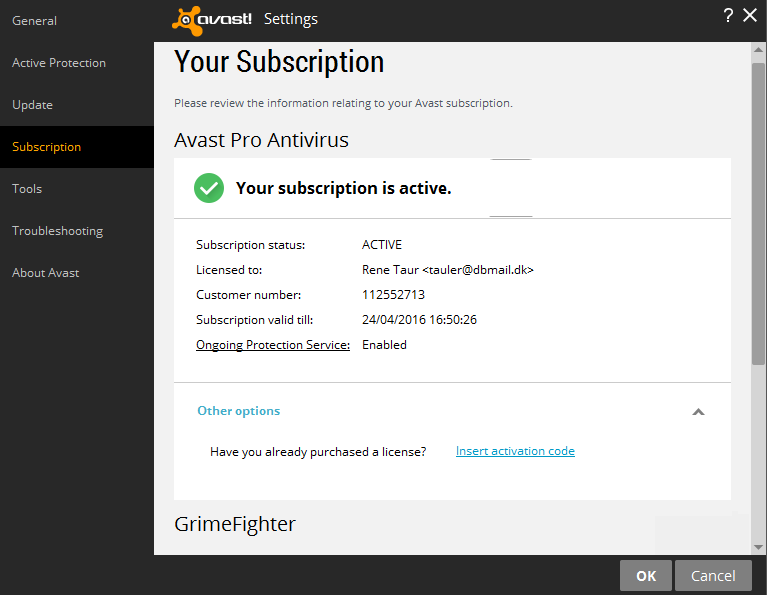Open the Ongoing Protection Service link
The height and width of the screenshot is (595, 767).
coord(273,345)
